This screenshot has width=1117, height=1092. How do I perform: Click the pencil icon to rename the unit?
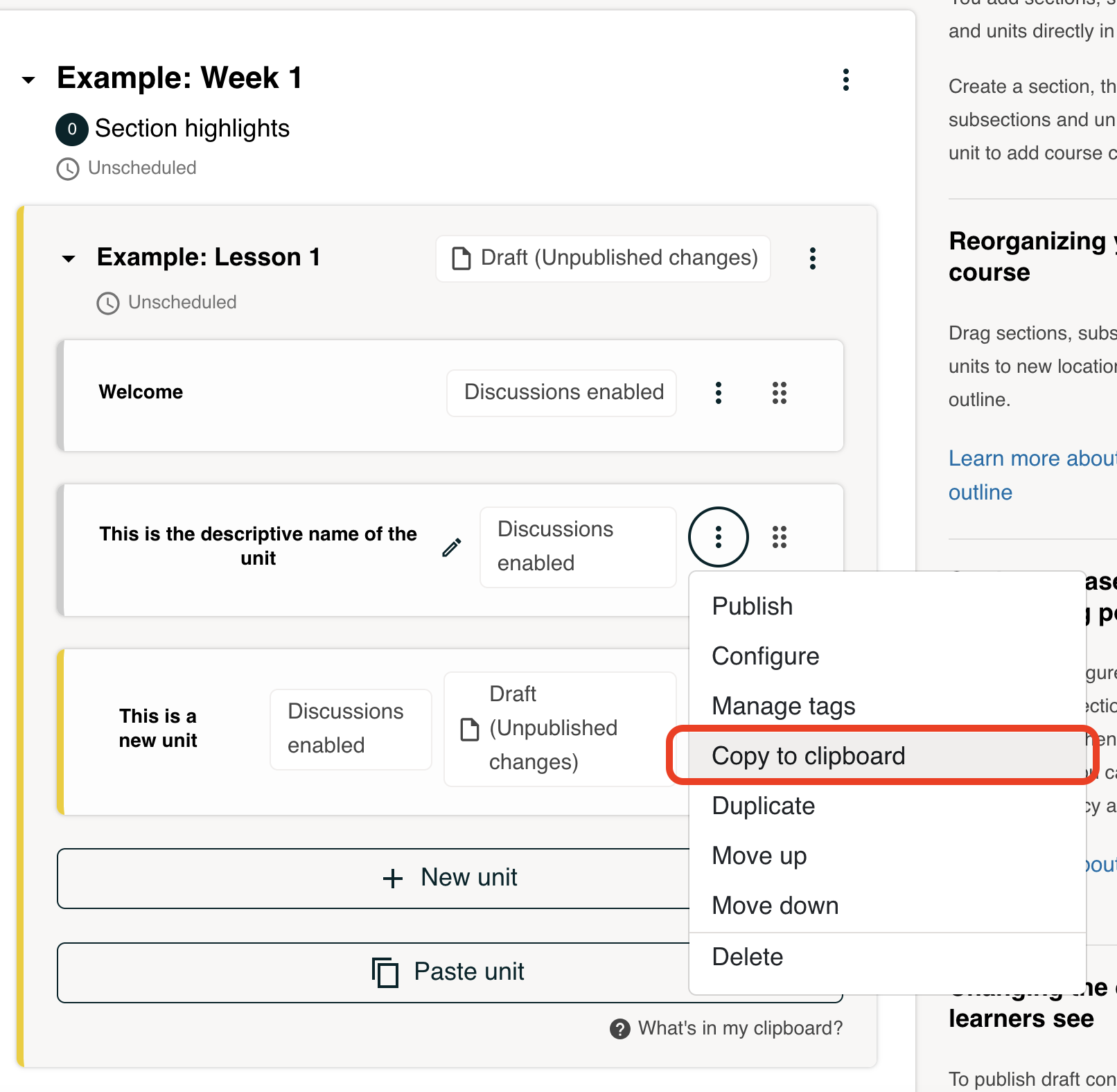(452, 547)
